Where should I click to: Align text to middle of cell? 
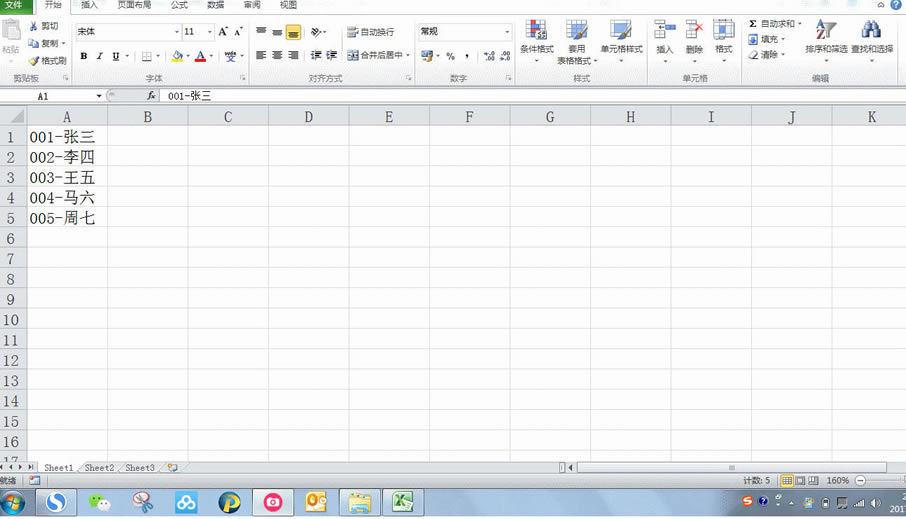(x=277, y=32)
